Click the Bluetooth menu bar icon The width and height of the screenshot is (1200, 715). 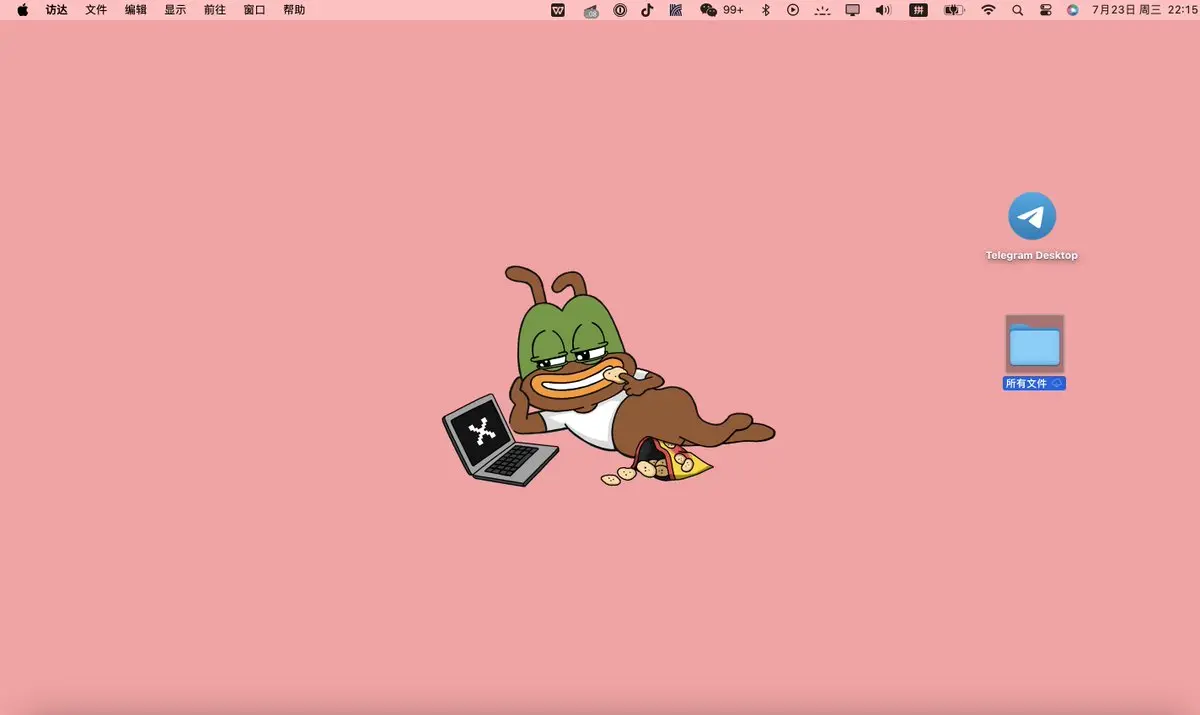pyautogui.click(x=766, y=10)
